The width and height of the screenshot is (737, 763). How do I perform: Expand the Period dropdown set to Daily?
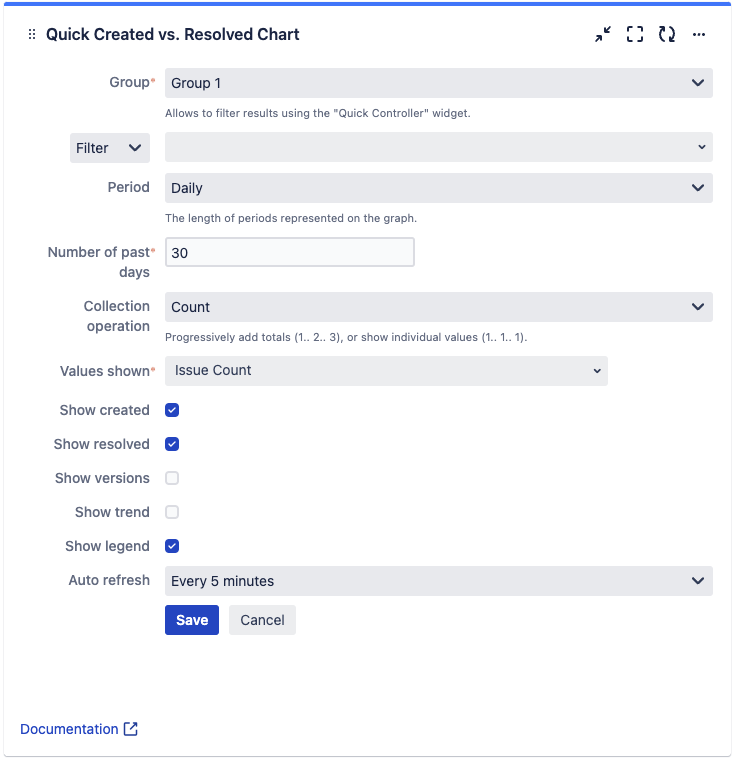(438, 188)
